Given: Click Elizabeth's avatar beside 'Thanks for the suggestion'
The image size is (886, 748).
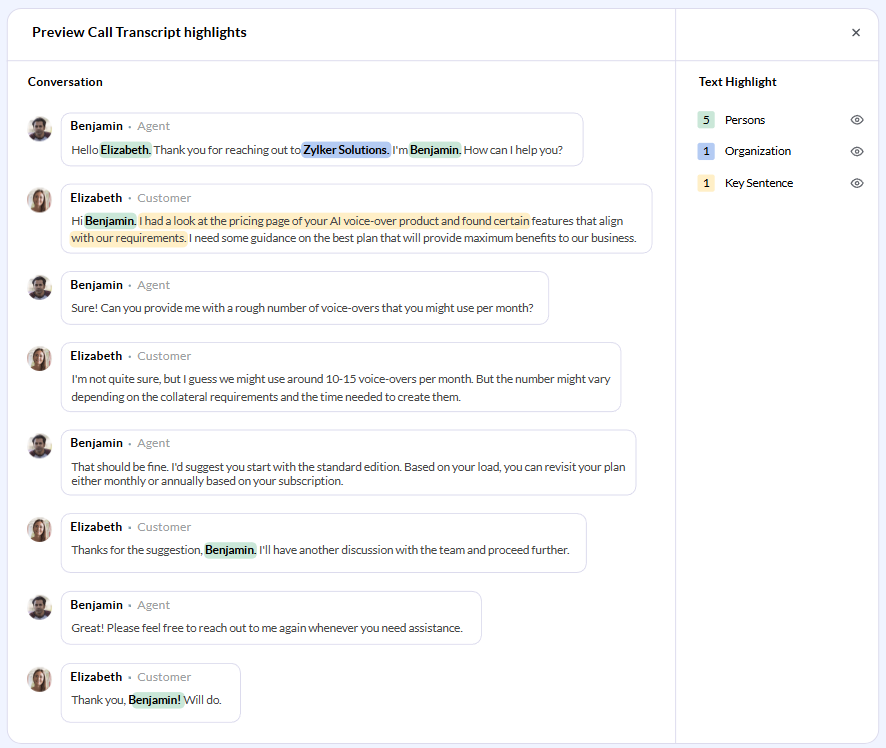Looking at the screenshot, I should pyautogui.click(x=40, y=529).
